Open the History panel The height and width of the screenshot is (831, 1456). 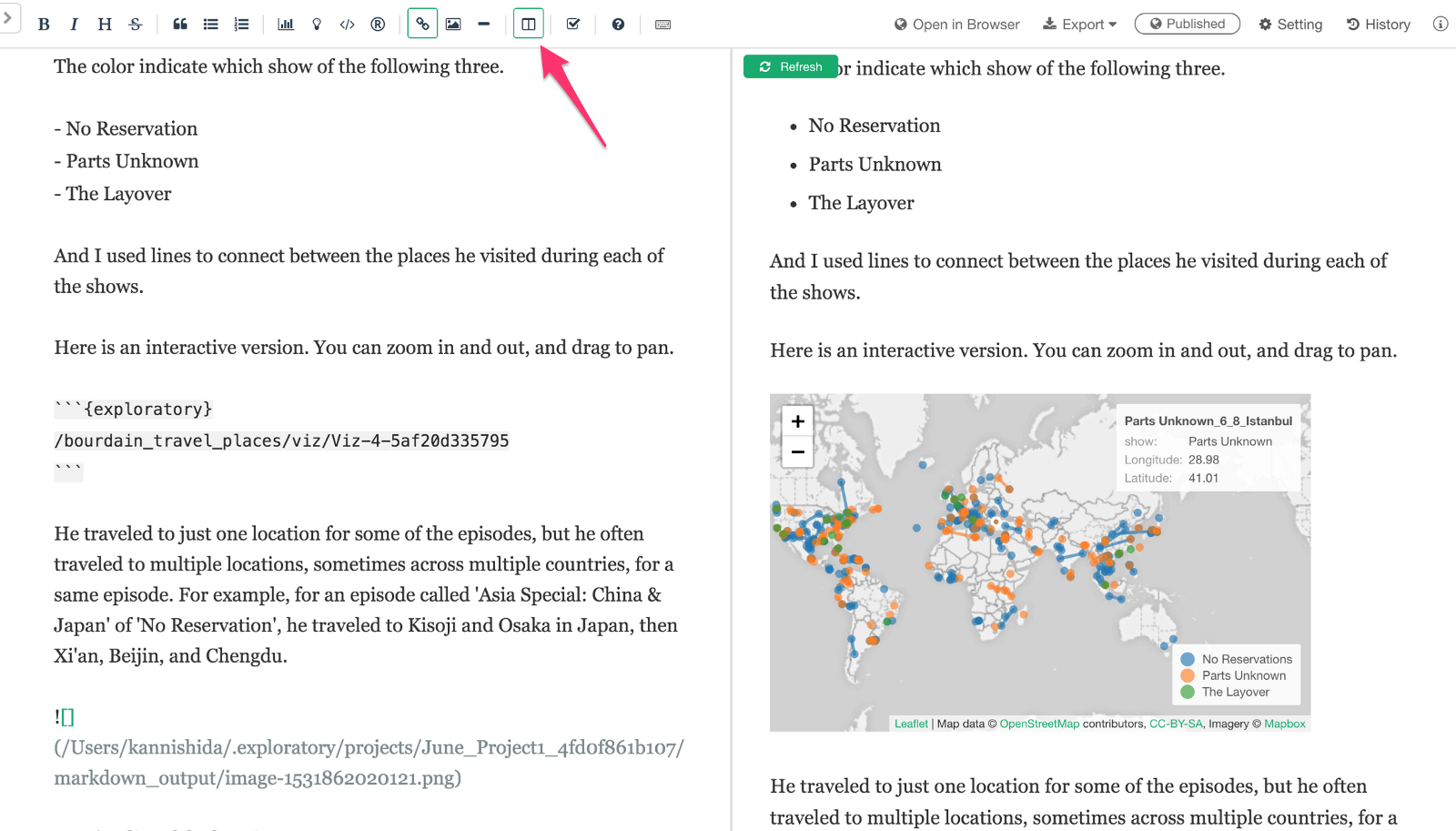tap(1379, 25)
